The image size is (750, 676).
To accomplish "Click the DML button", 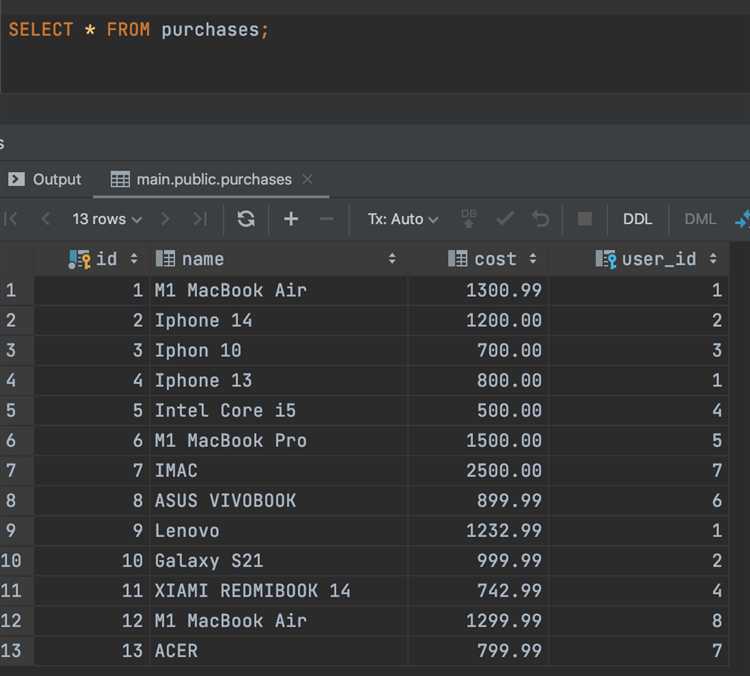I will point(700,219).
